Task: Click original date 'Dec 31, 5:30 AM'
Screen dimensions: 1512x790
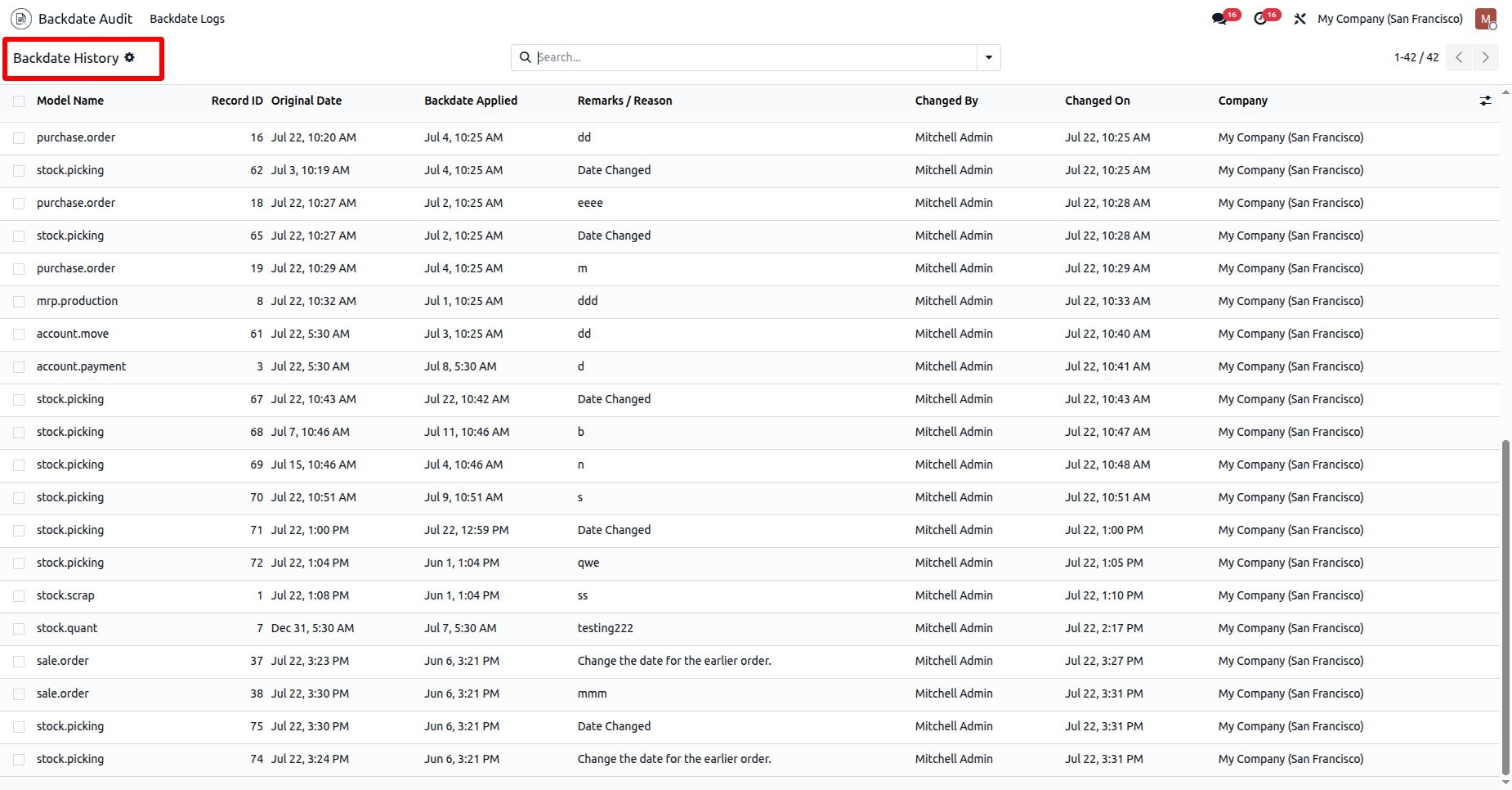Action: point(312,628)
